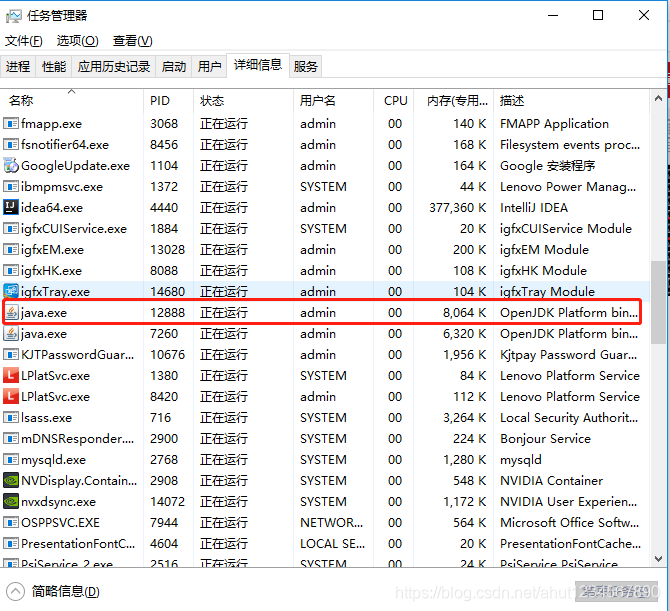Click LPlatSvc.exe icon for PID 1380
Viewport: 670px width, 611px height.
coord(11,376)
